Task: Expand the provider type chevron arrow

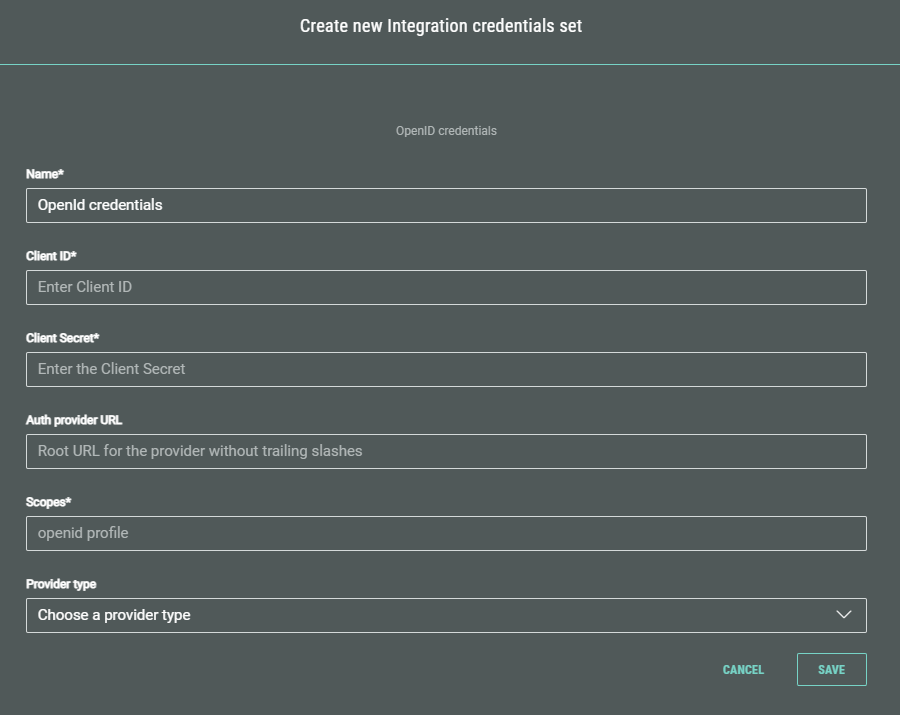Action: (x=843, y=615)
